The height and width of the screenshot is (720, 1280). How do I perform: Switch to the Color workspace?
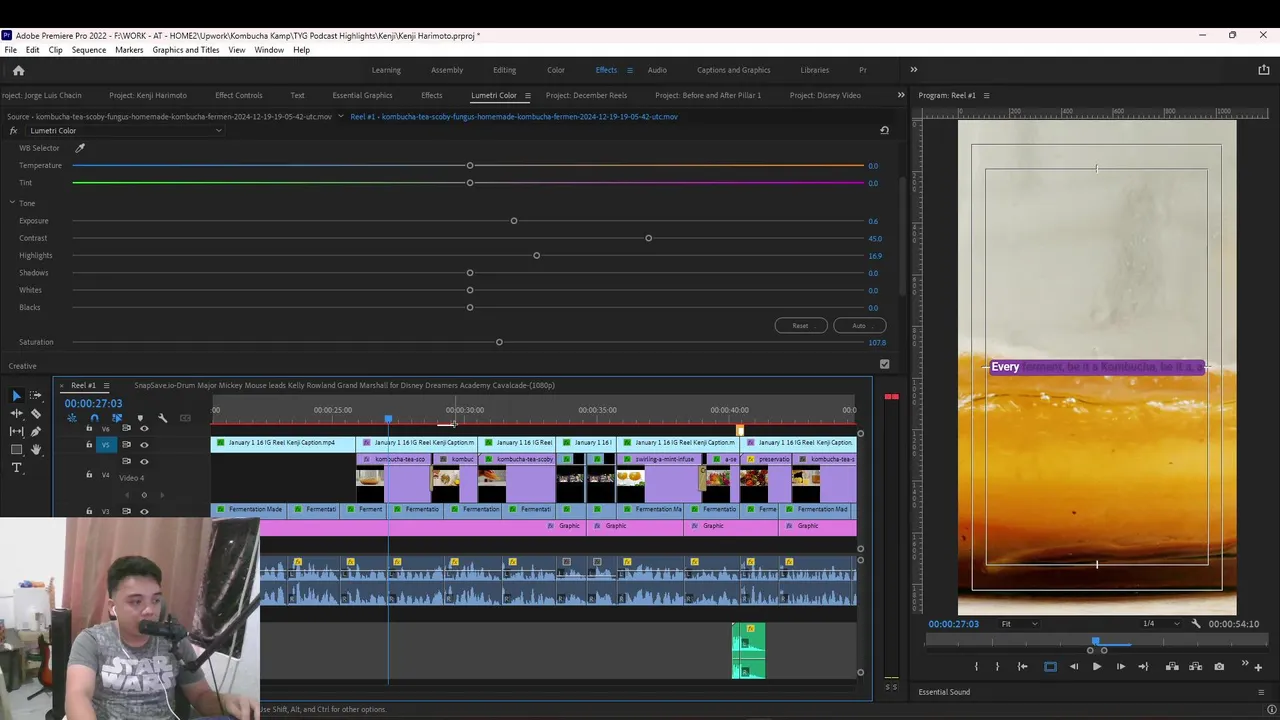pos(556,70)
